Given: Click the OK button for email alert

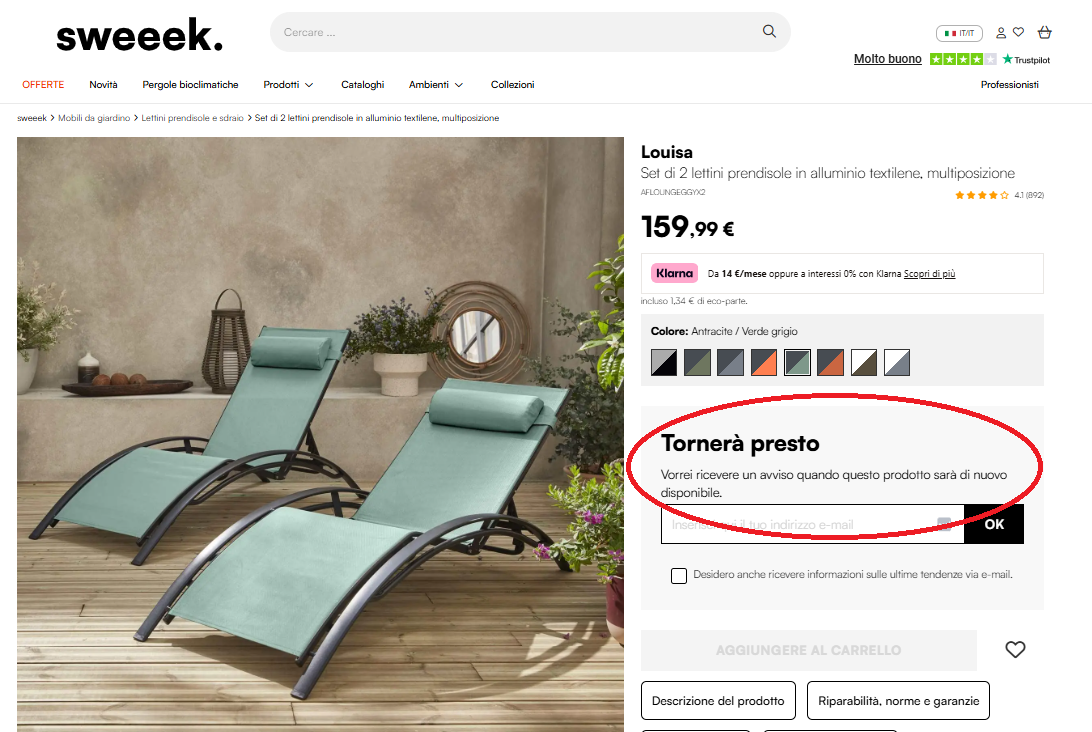Looking at the screenshot, I should [994, 524].
